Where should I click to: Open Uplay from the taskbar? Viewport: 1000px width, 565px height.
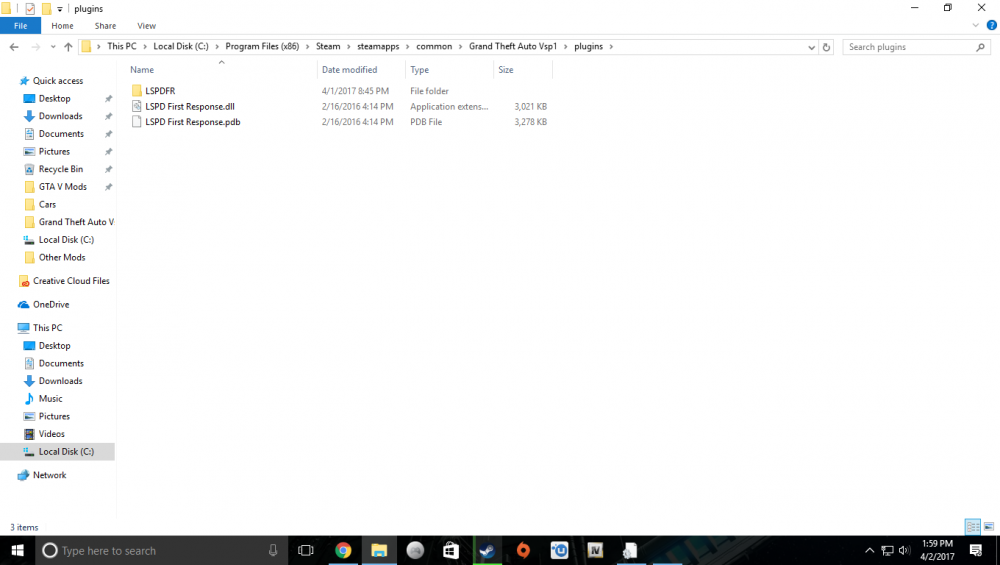point(559,550)
